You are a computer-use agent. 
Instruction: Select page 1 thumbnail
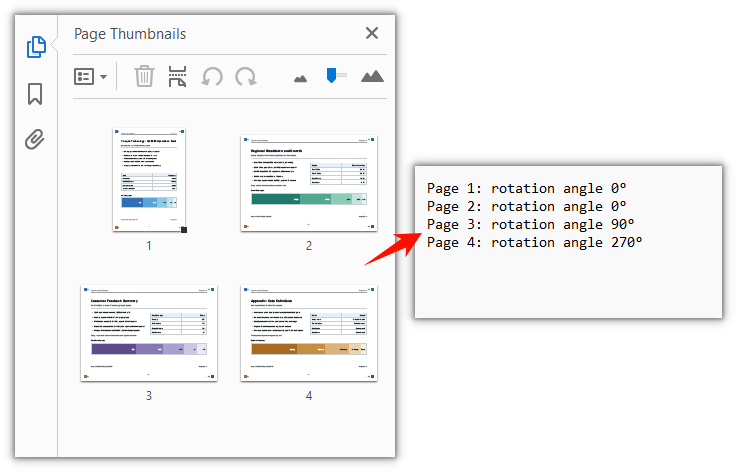point(149,180)
